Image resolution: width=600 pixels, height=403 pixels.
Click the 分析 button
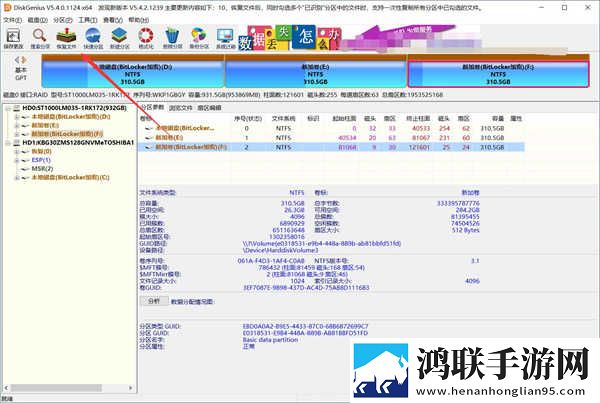(154, 301)
